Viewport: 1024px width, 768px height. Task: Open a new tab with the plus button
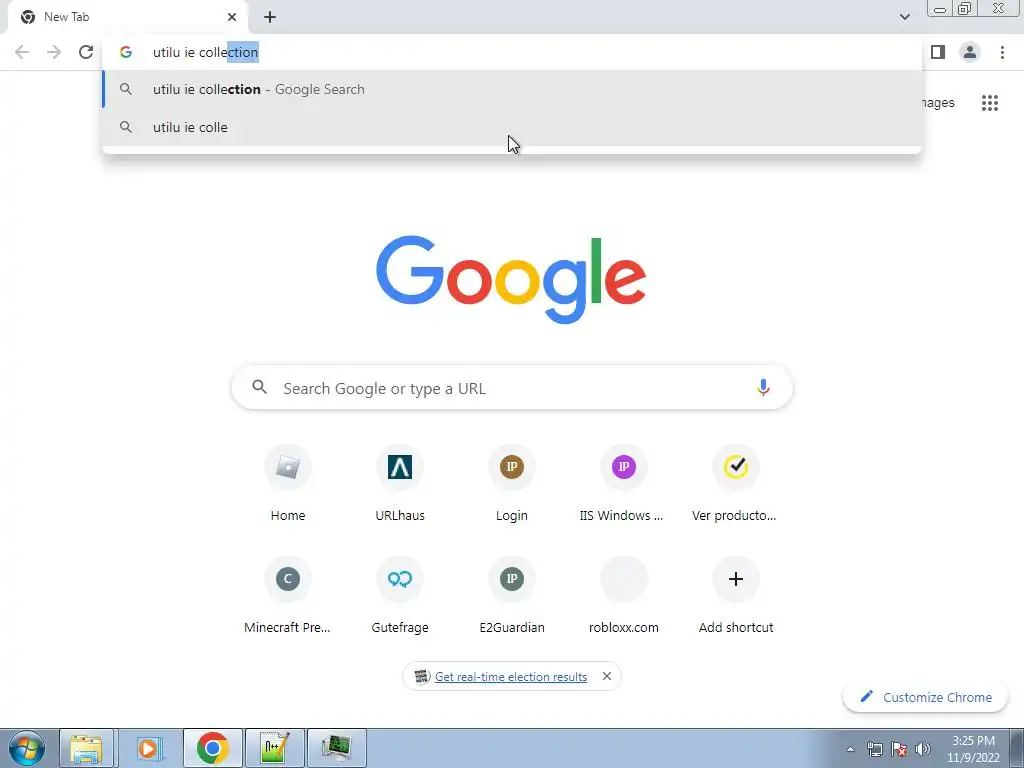270,17
